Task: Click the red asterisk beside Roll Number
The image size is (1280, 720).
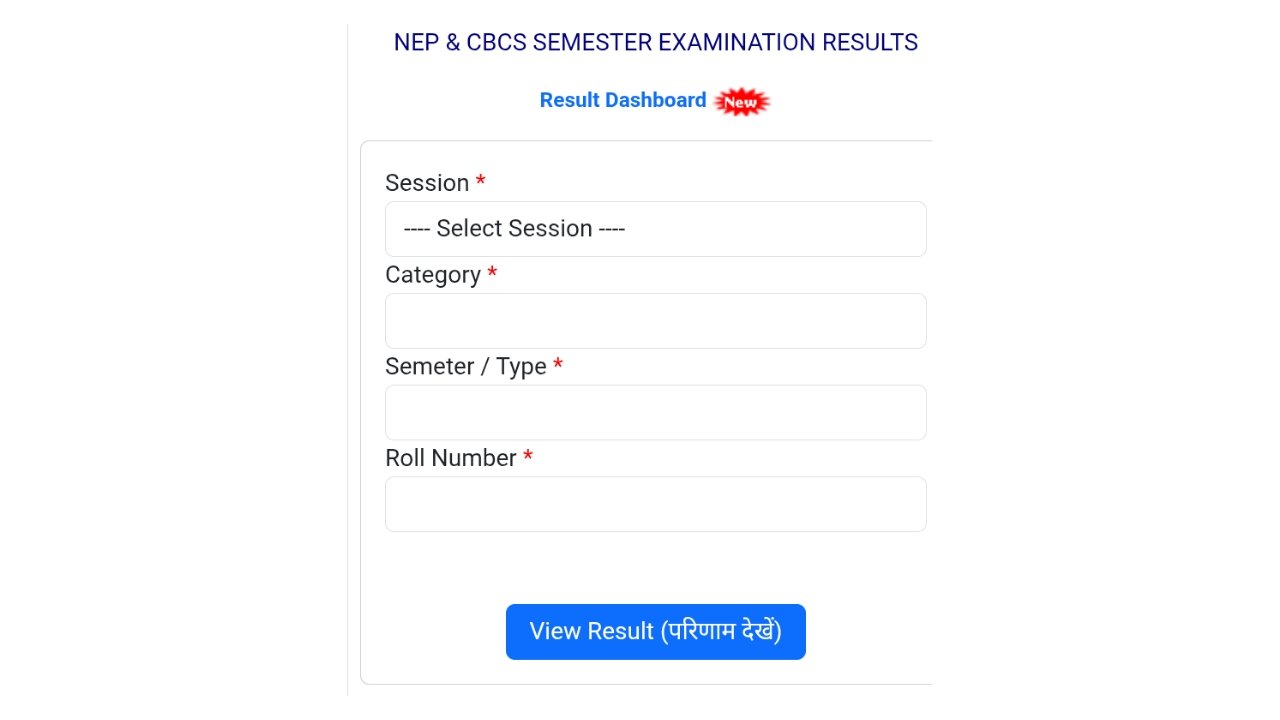Action: click(528, 457)
